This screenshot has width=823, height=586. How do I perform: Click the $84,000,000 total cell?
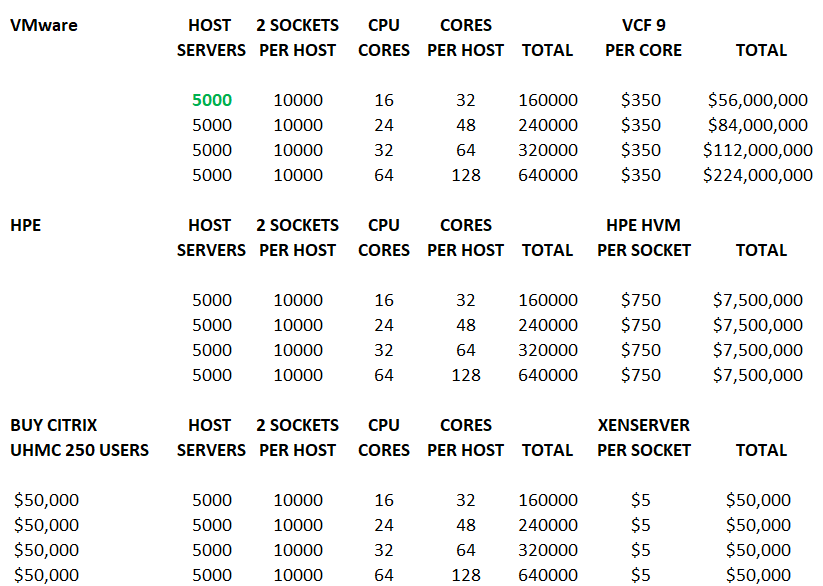pyautogui.click(x=757, y=125)
